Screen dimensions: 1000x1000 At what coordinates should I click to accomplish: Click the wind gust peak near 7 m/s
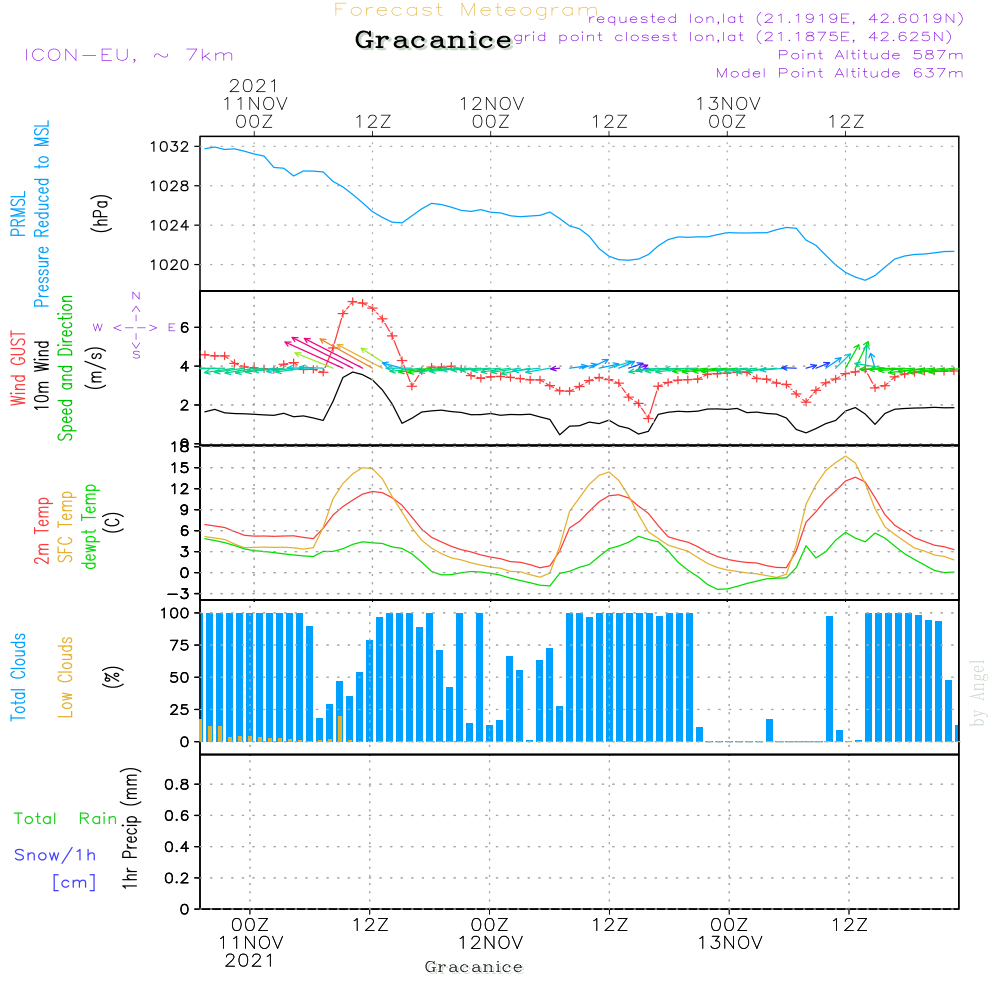pyautogui.click(x=353, y=301)
